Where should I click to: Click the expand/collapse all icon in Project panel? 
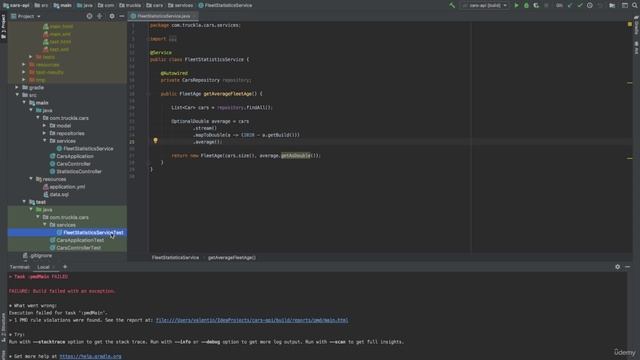point(100,16)
